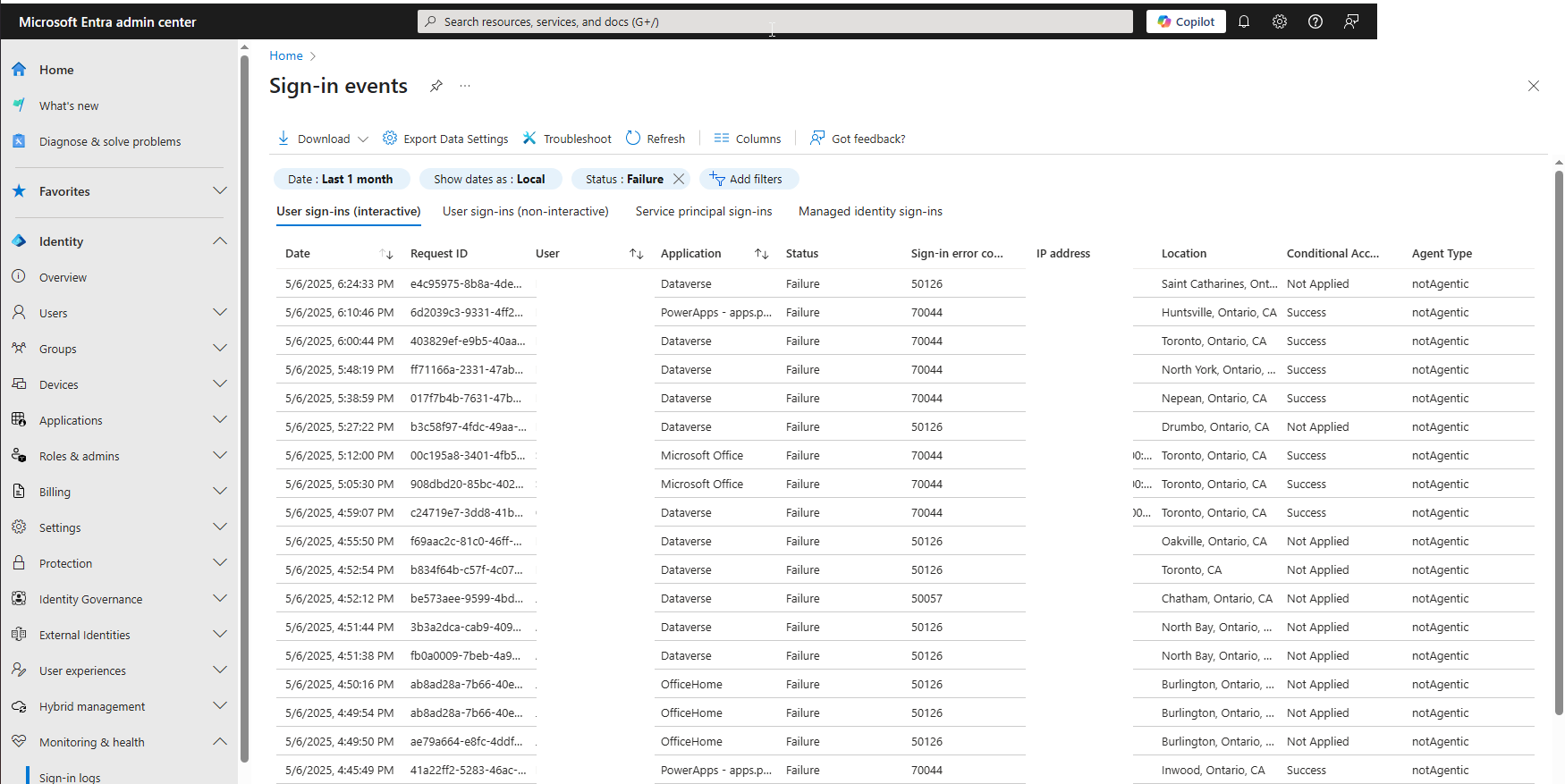Screen dimensions: 1565x784
Task: Select User sign-ins (interactive) tab
Action: pos(349,211)
